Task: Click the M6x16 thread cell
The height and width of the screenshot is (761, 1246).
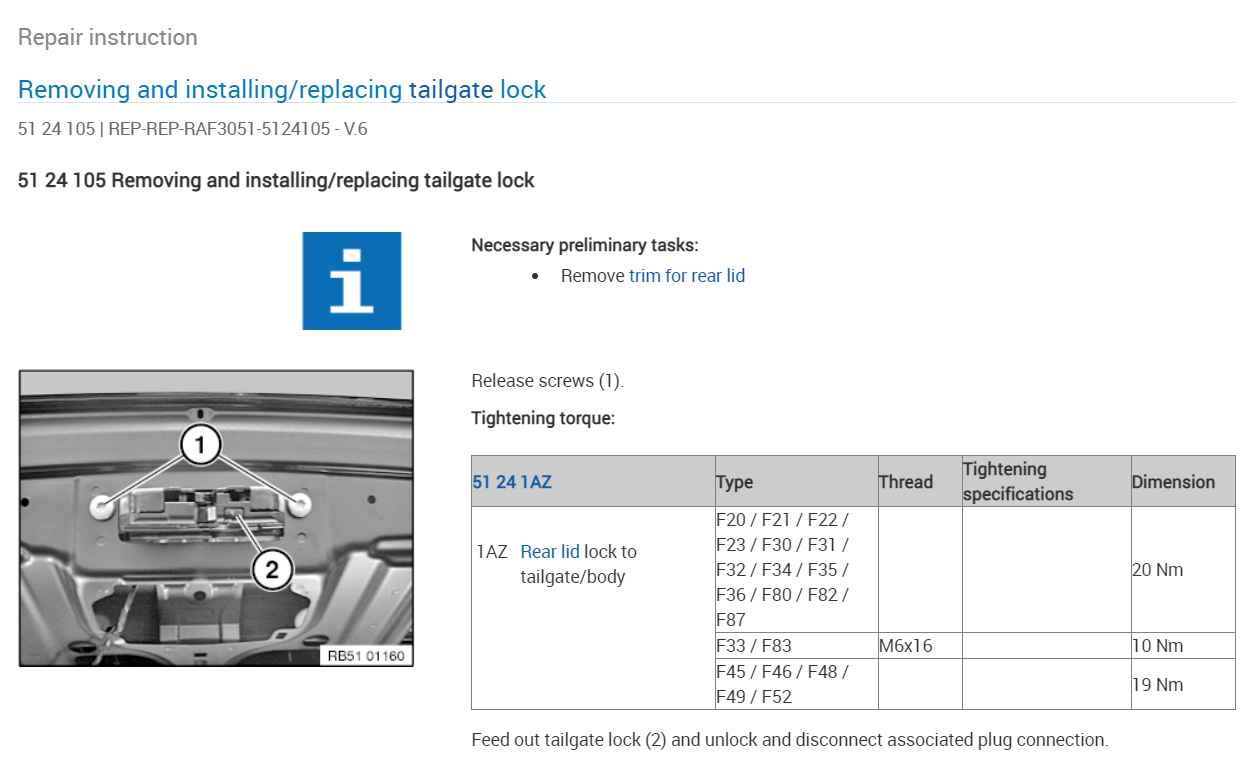Action: coord(905,646)
